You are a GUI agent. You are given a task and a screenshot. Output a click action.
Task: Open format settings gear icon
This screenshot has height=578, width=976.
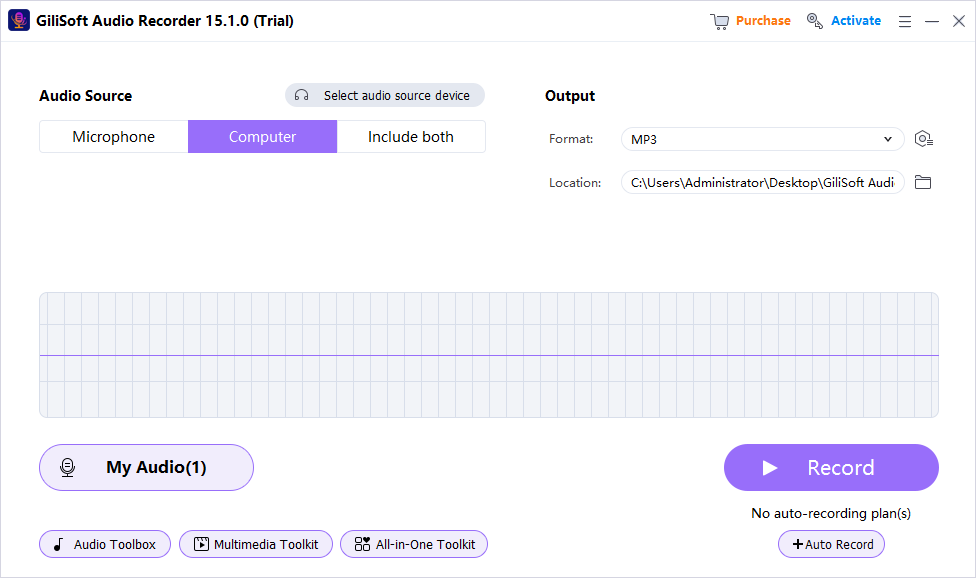click(x=923, y=139)
